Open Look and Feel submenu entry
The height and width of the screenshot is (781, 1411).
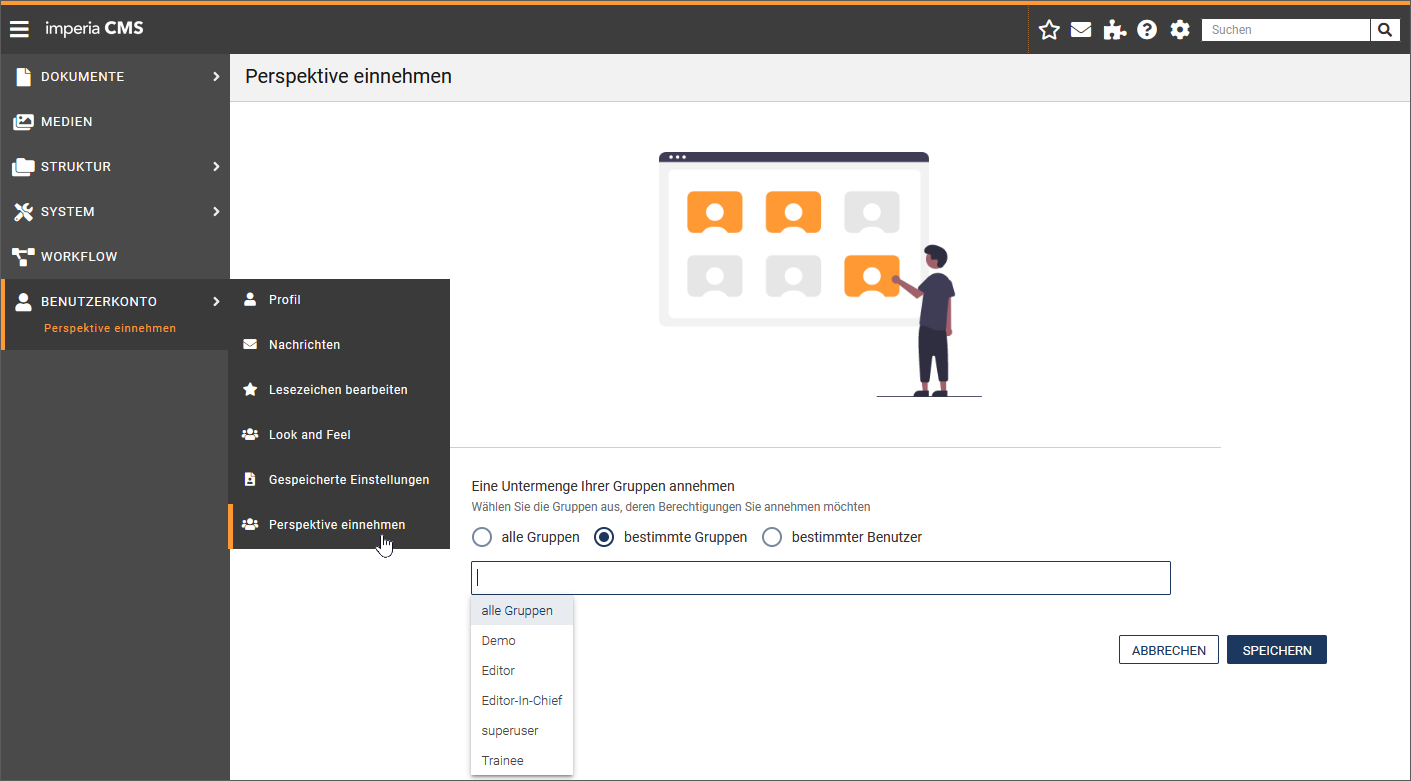340,435
